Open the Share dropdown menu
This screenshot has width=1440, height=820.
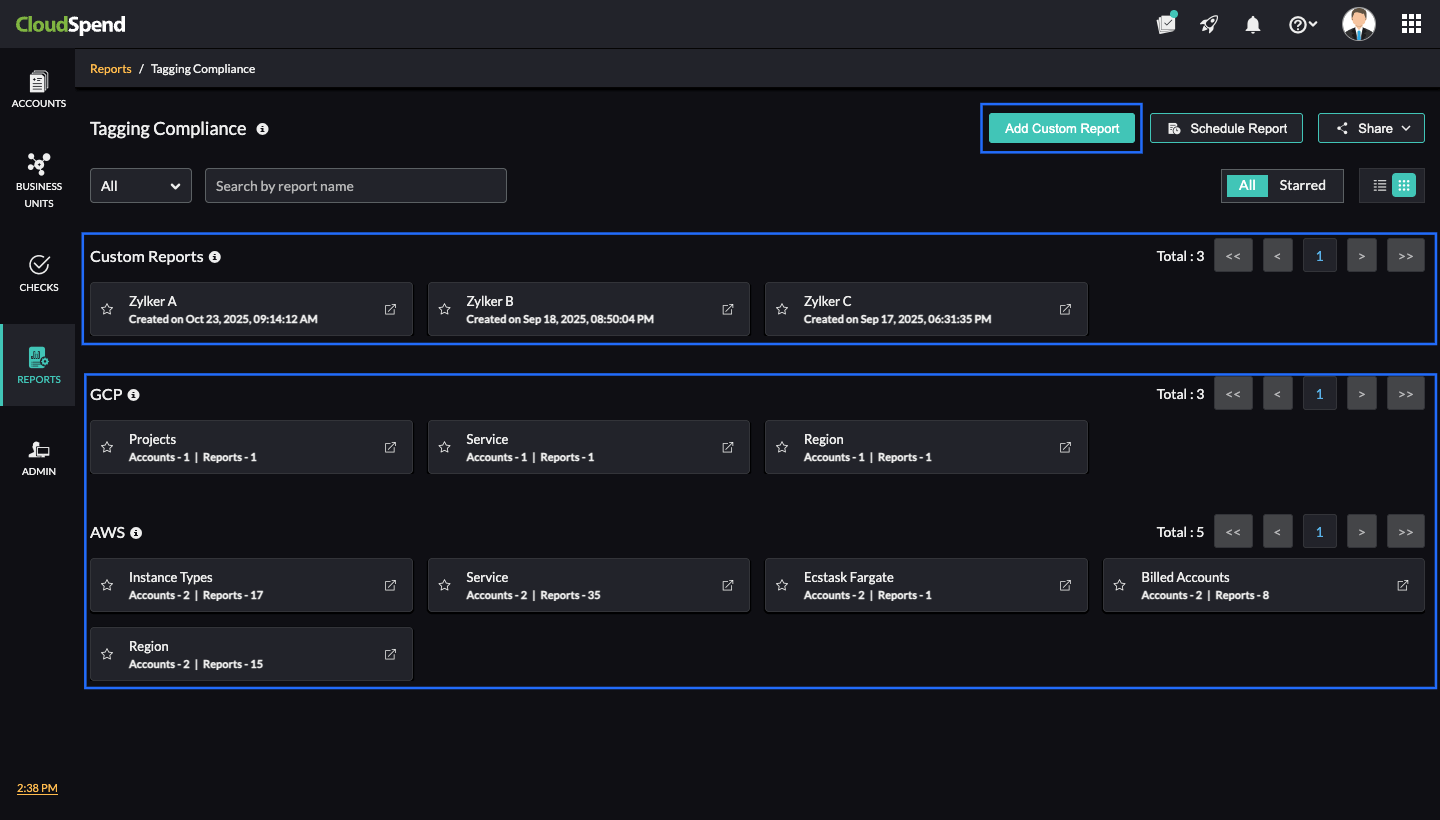[1370, 128]
